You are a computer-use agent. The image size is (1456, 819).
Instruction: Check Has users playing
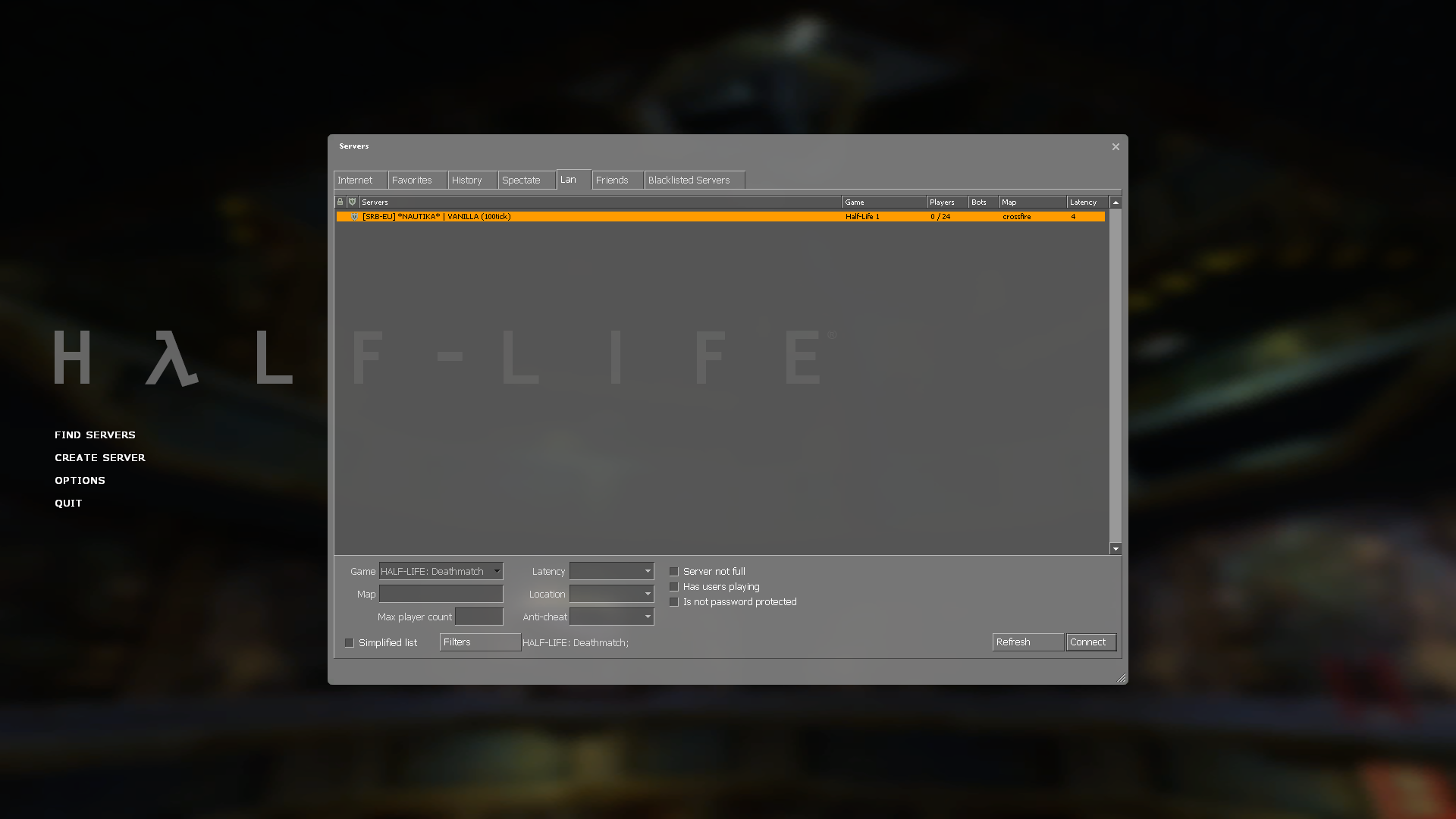(673, 587)
